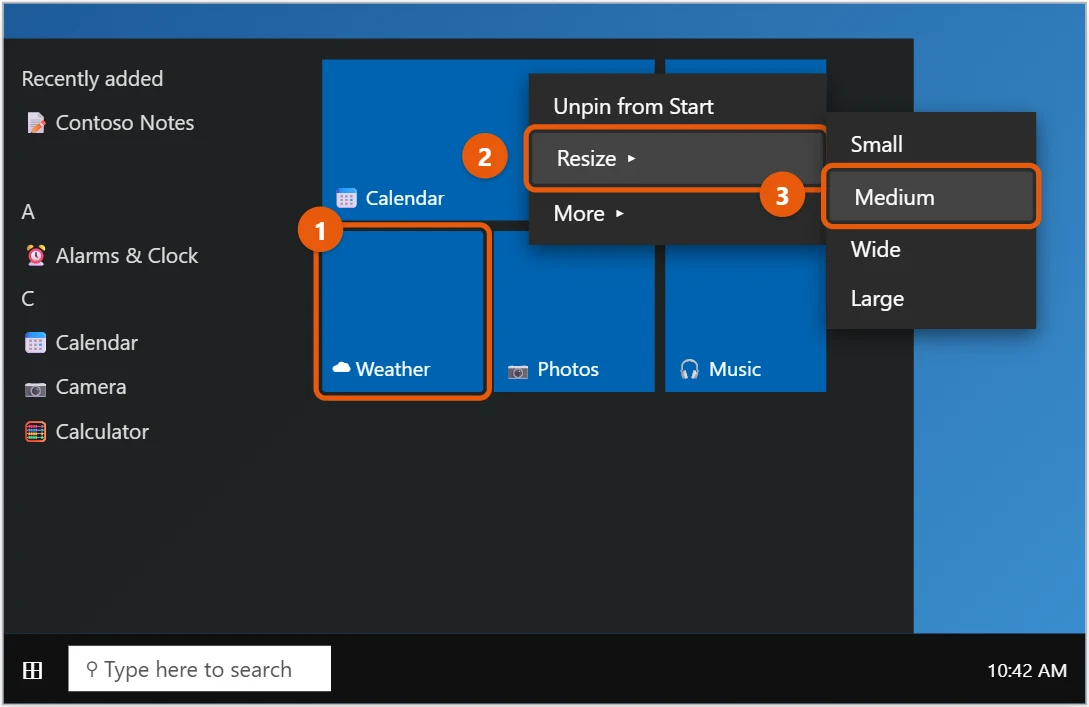Open the More submenu

pos(677,213)
